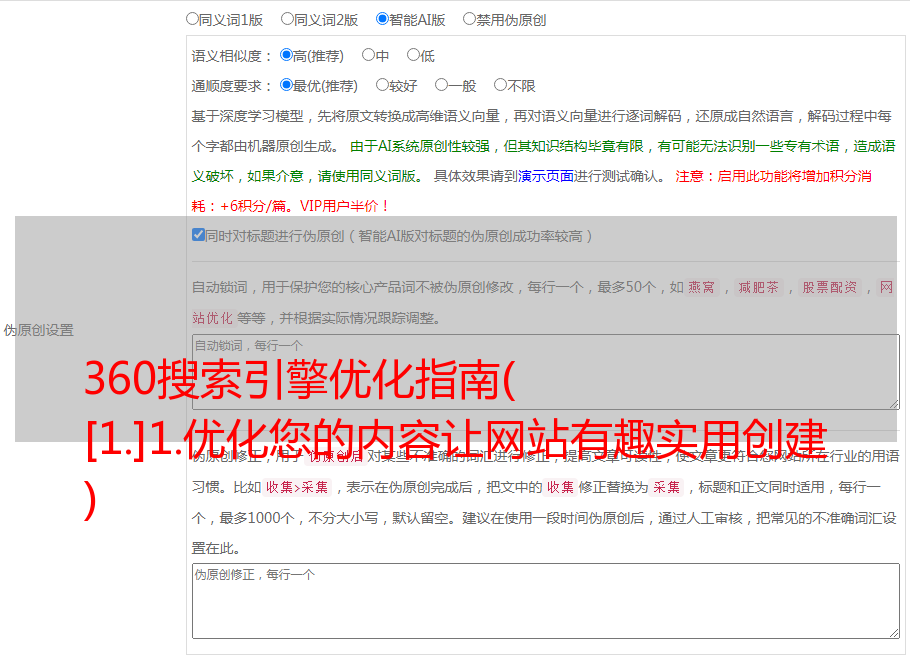Set 通顺度要求 to 不限
Viewport: 911px width, 658px height.
pos(500,85)
